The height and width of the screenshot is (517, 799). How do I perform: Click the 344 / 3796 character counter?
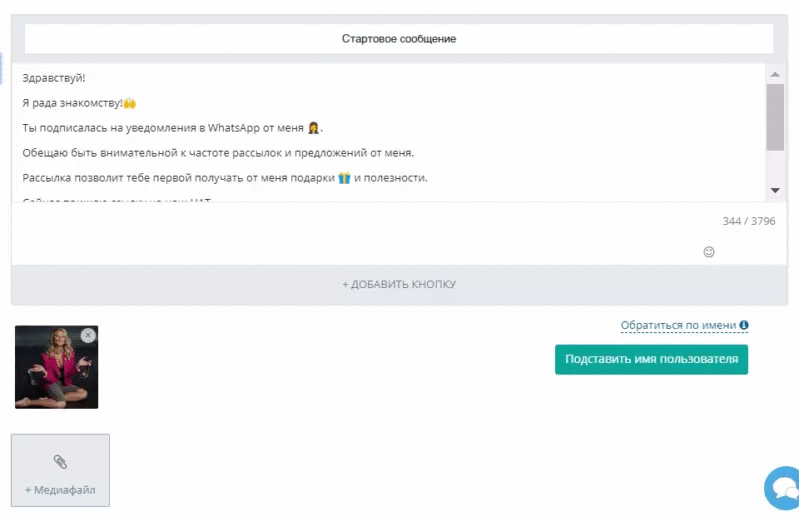749,221
